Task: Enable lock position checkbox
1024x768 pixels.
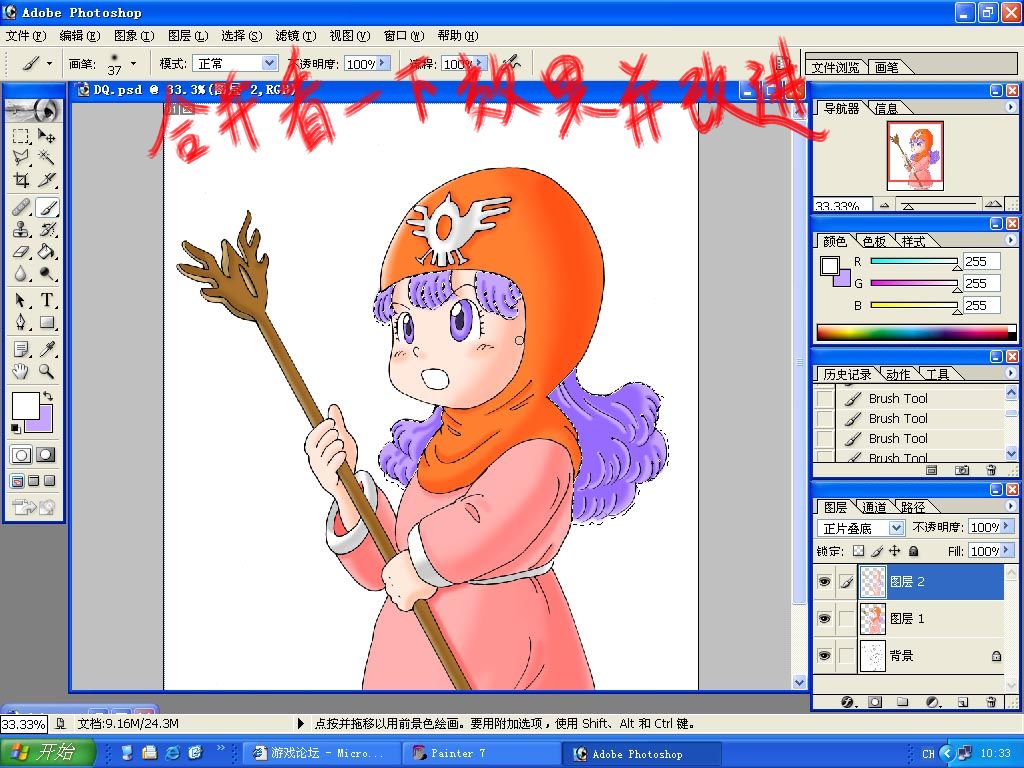Action: point(895,551)
